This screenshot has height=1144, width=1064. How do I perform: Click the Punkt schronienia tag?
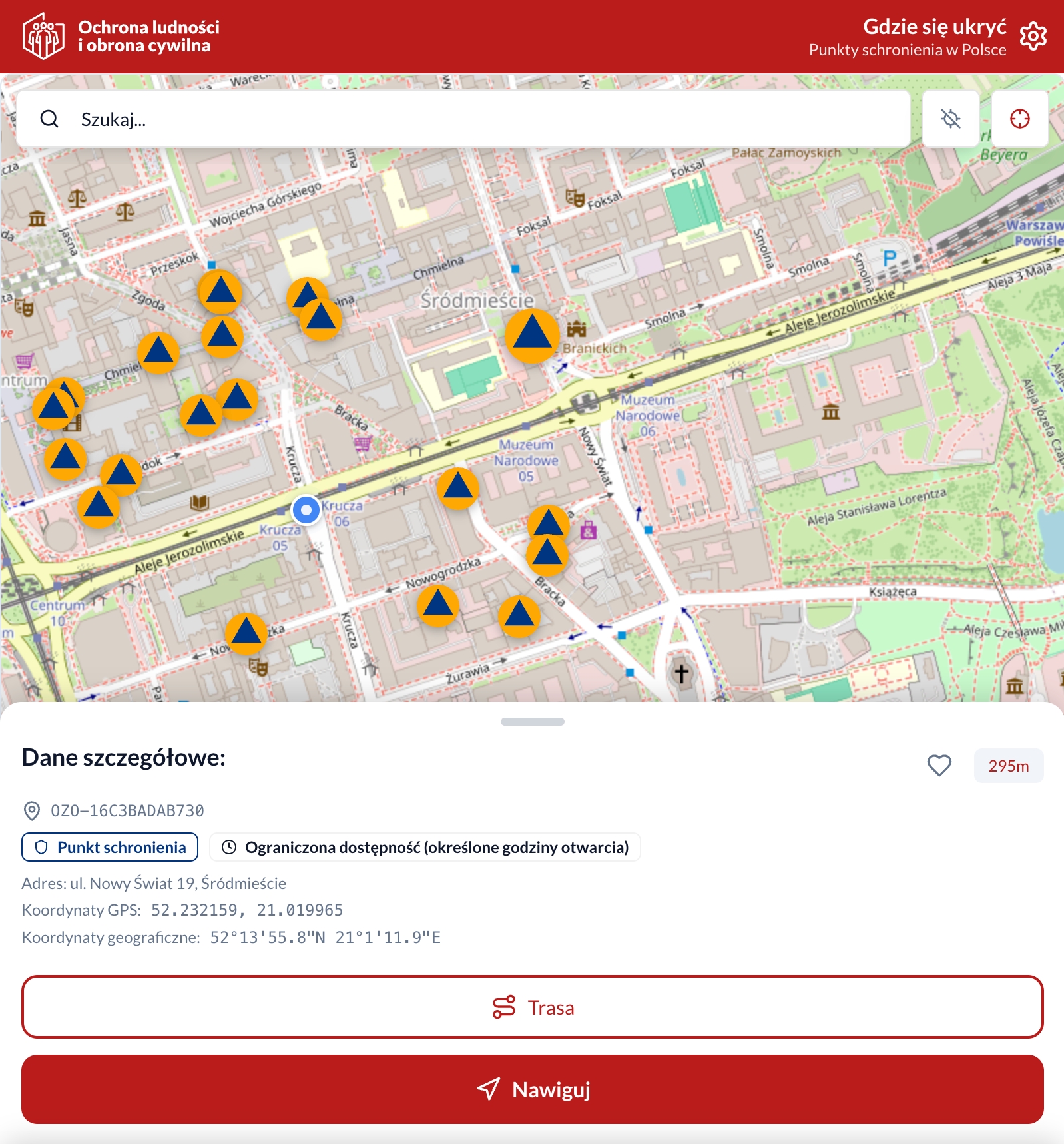(x=110, y=847)
